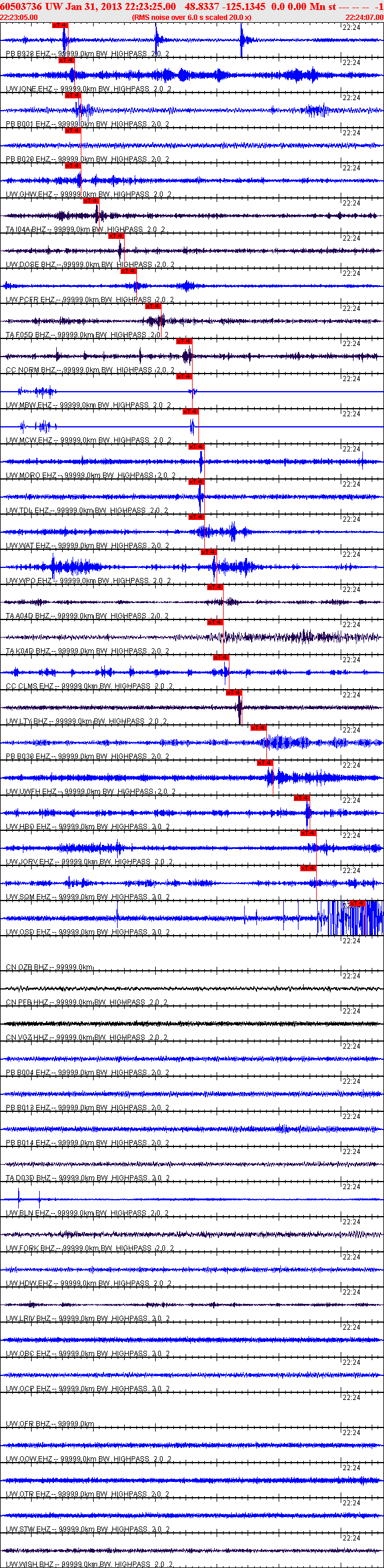Click the red xT 4 pick flag on the TA I04A trace
This screenshot has width=384, height=1568.
pyautogui.click(x=91, y=201)
